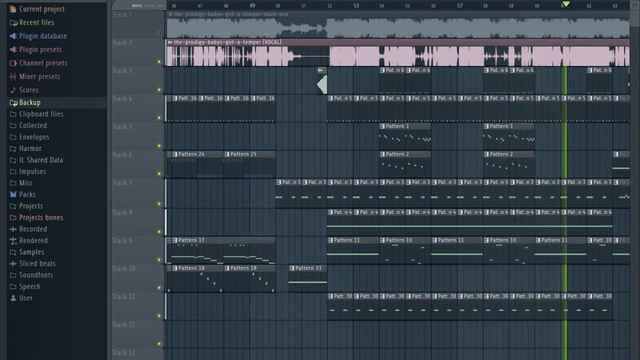Mute Track 1 using its dot
Image resolution: width=640 pixels, height=360 pixels.
(x=159, y=34)
